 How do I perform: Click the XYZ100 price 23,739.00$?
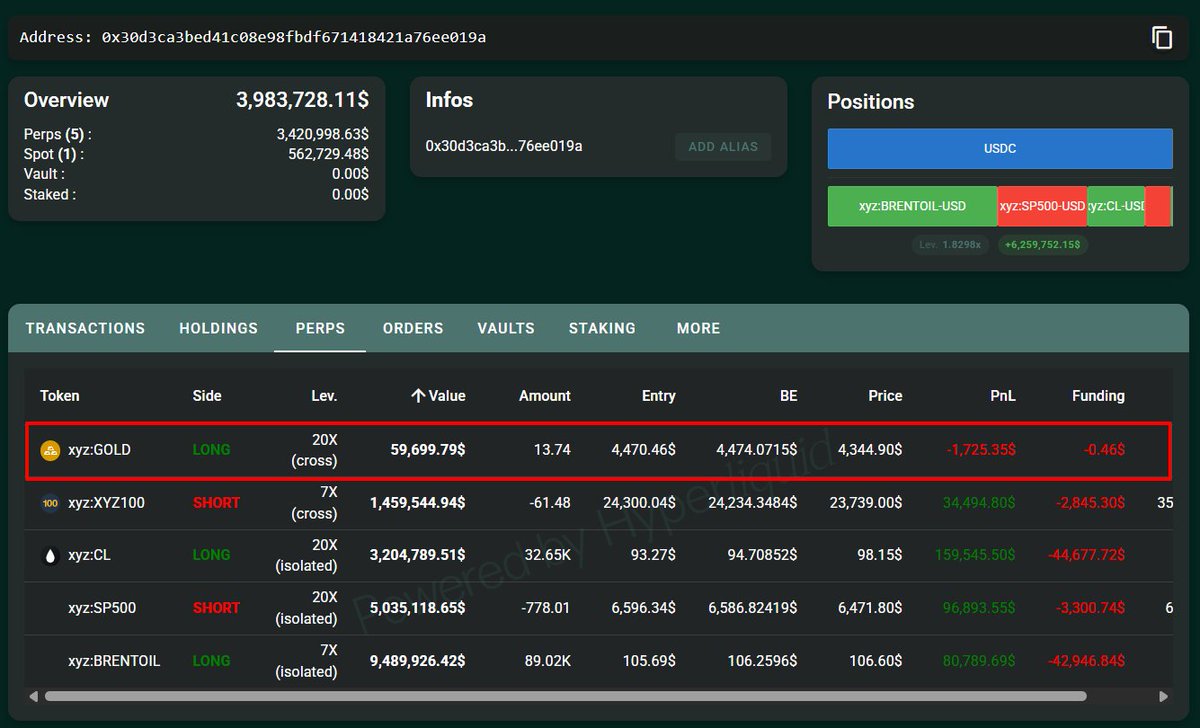point(866,503)
